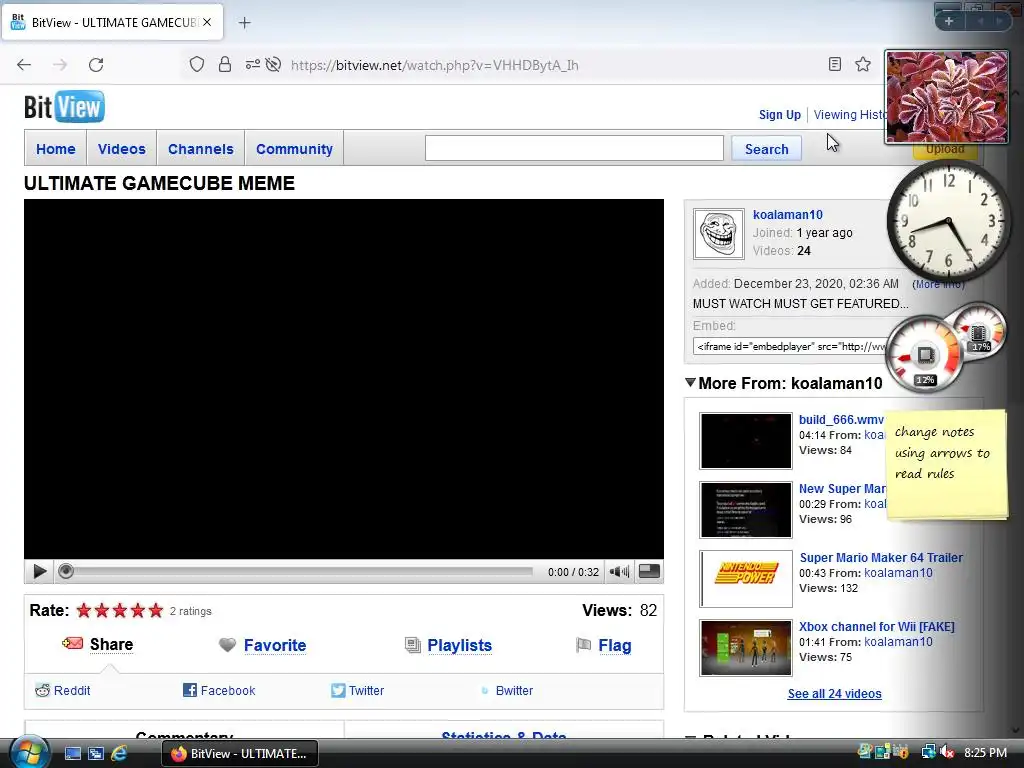1024x768 pixels.
Task: Click the 8:25 PM taskbar clock
Action: click(x=985, y=752)
